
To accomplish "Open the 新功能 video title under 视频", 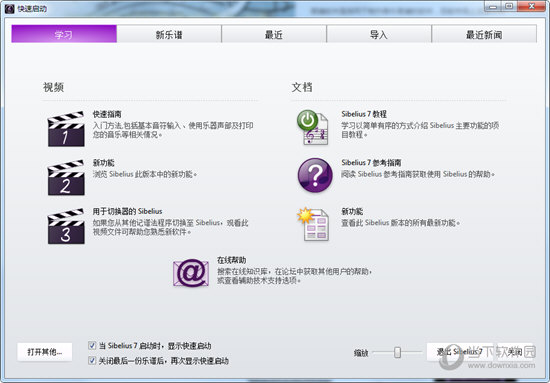I will (103, 163).
